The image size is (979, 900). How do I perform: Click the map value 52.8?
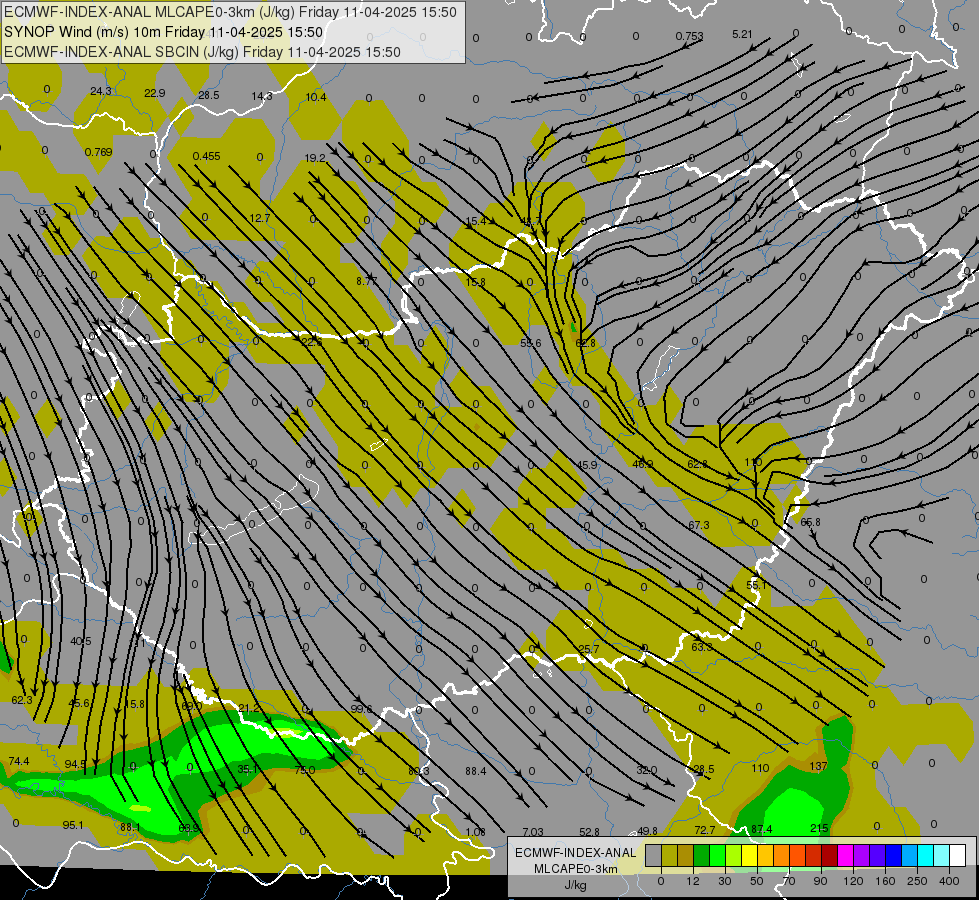[589, 831]
